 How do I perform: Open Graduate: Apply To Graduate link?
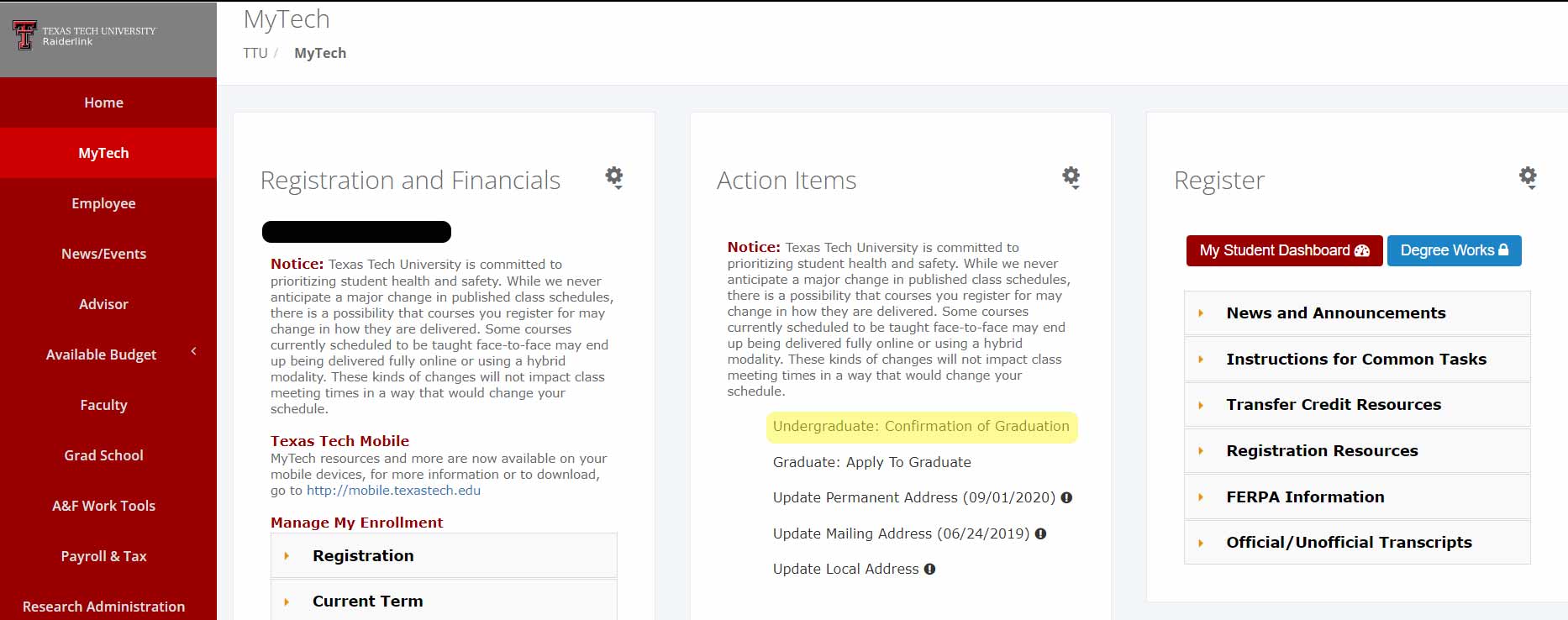(x=871, y=462)
